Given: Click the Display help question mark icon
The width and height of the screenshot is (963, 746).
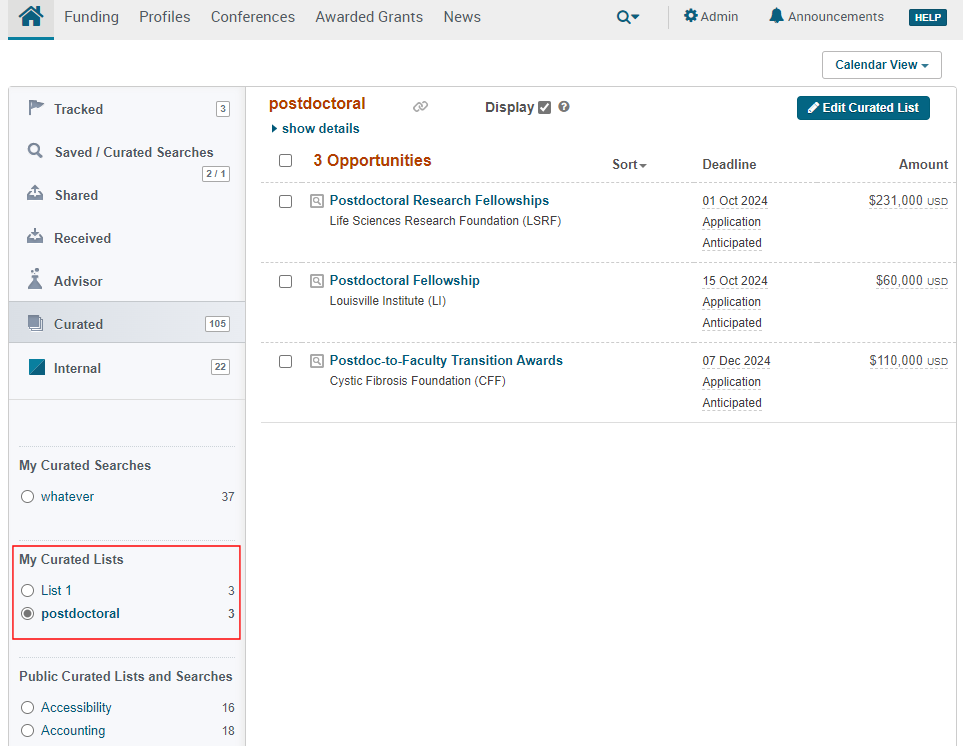Looking at the screenshot, I should click(x=564, y=107).
